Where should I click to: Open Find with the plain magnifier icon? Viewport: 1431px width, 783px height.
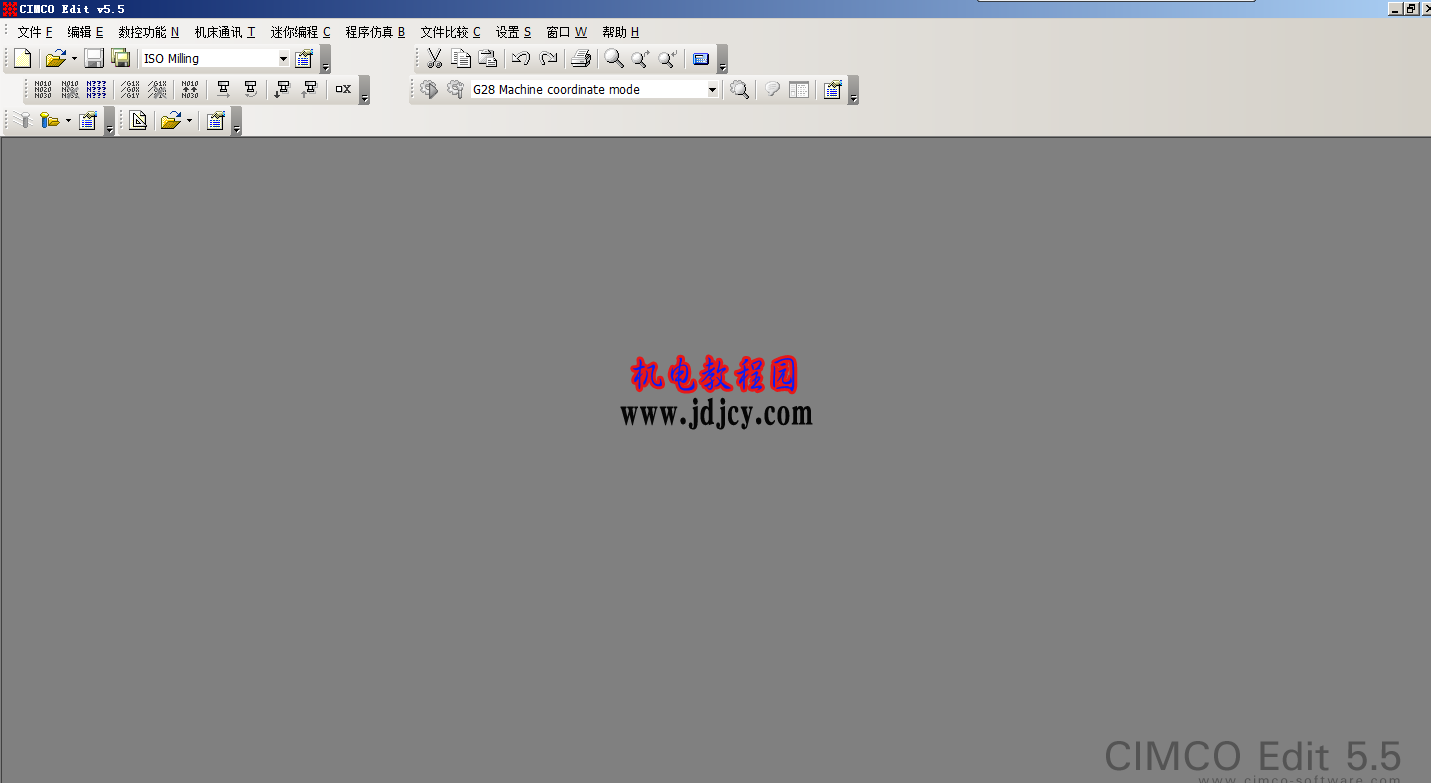point(614,59)
